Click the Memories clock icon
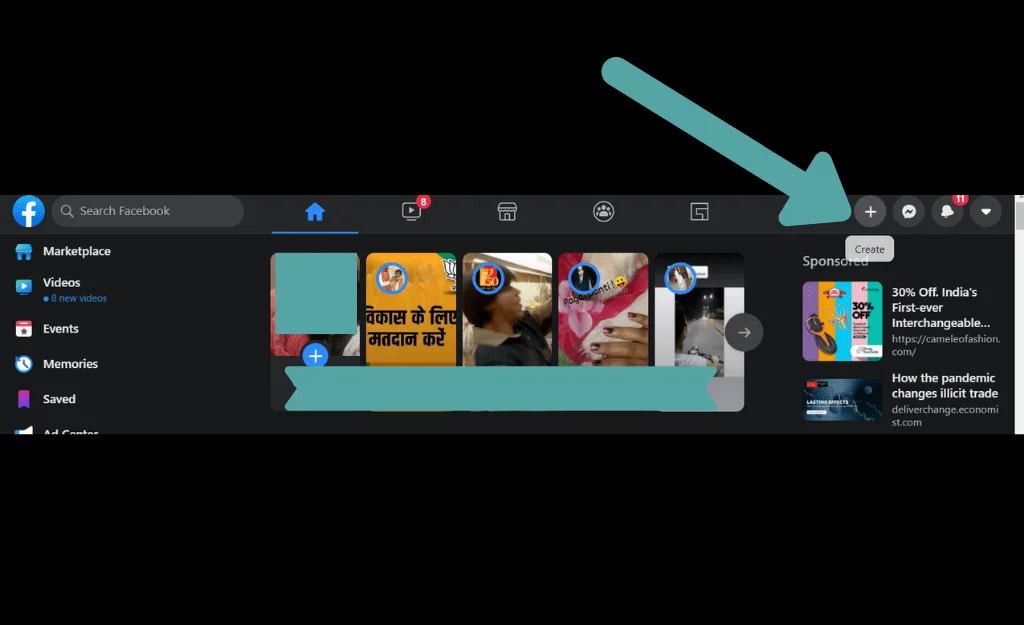Image resolution: width=1024 pixels, height=625 pixels. click(x=24, y=364)
